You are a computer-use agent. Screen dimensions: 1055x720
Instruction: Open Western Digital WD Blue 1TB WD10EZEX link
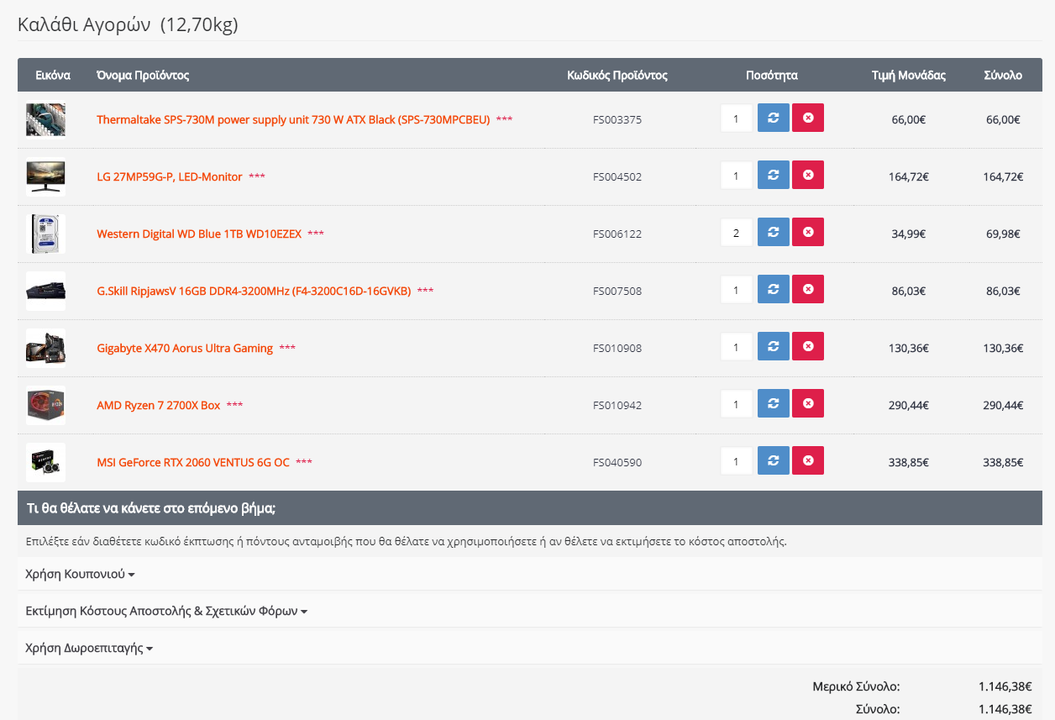(199, 234)
